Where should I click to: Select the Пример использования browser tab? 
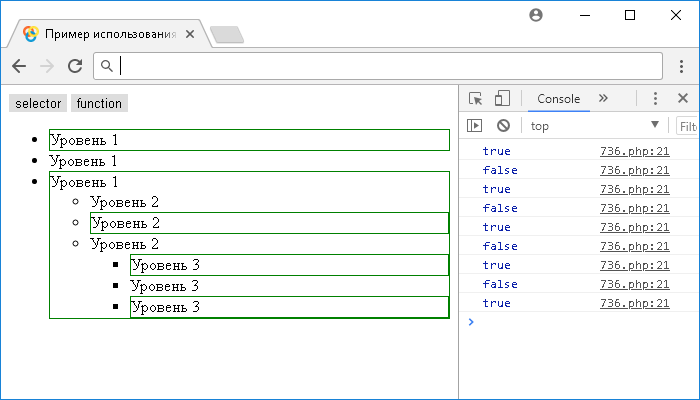pos(109,34)
